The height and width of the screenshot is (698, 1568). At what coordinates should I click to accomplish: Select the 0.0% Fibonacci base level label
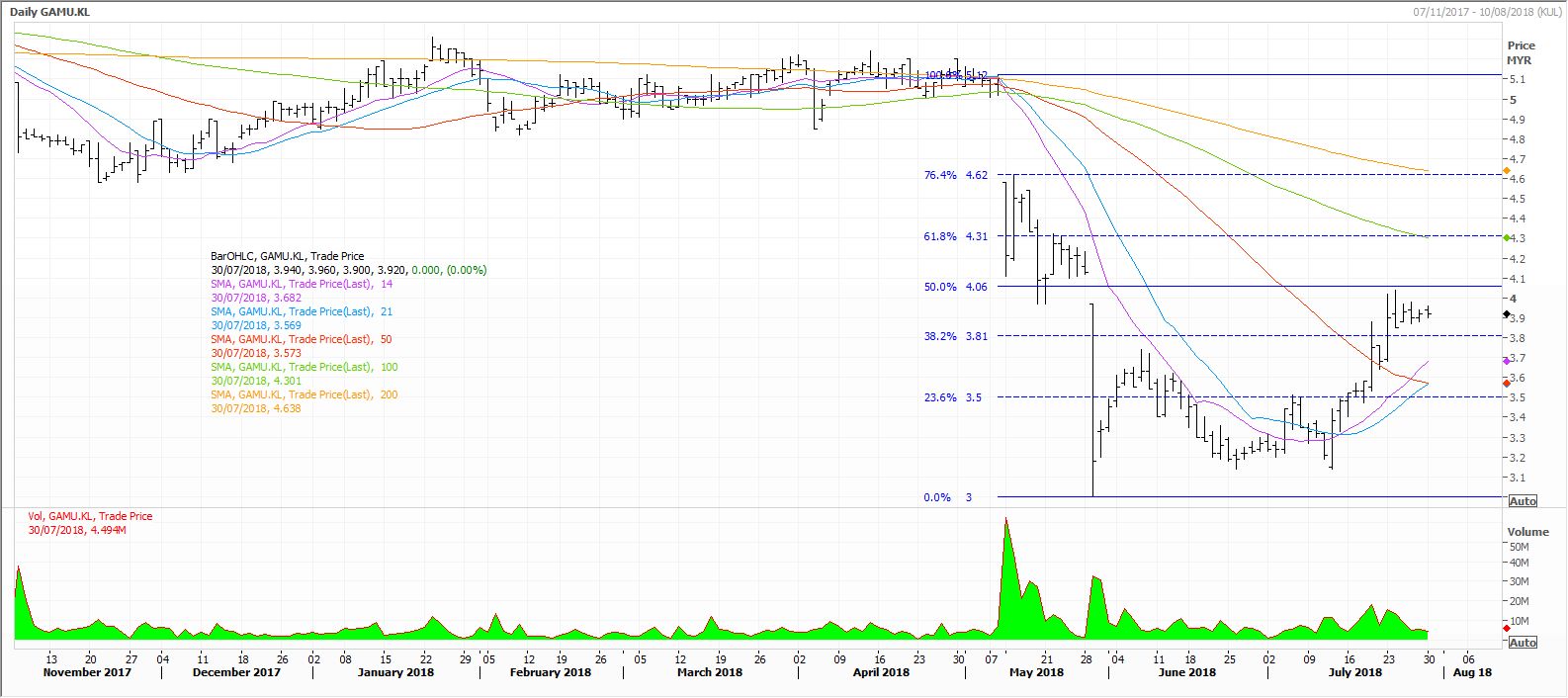point(937,497)
